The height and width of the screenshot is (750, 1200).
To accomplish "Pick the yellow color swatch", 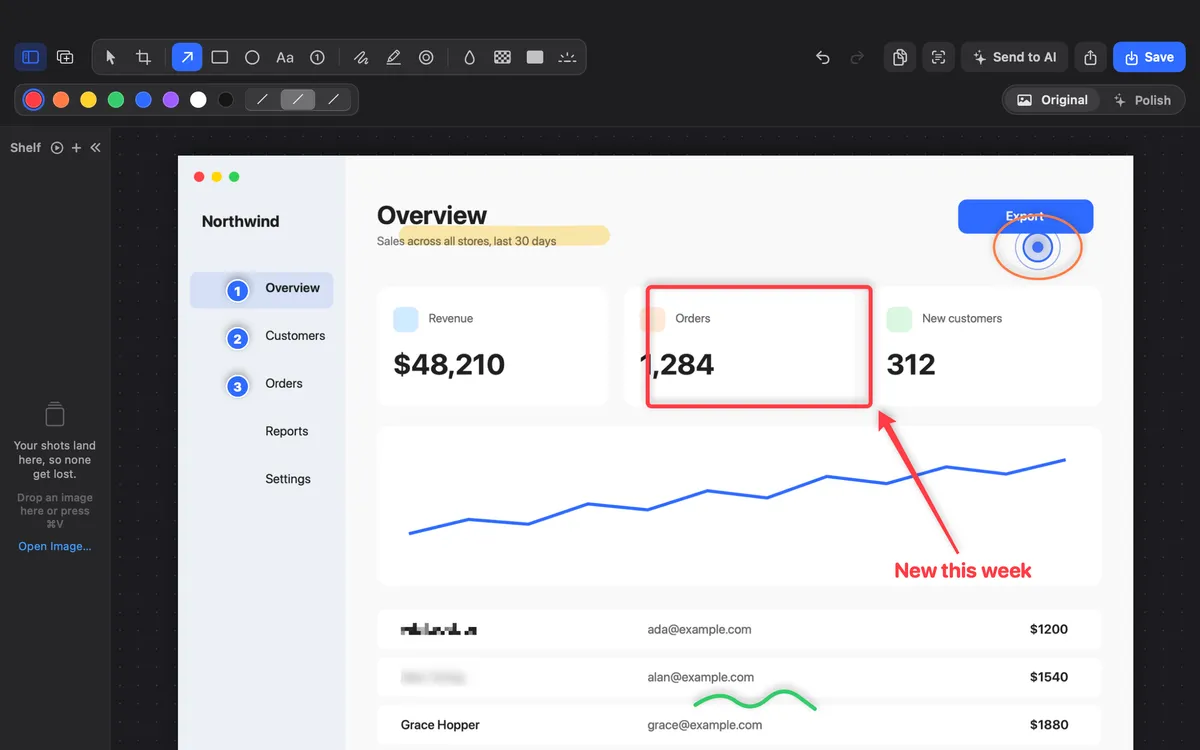I will [x=88, y=100].
